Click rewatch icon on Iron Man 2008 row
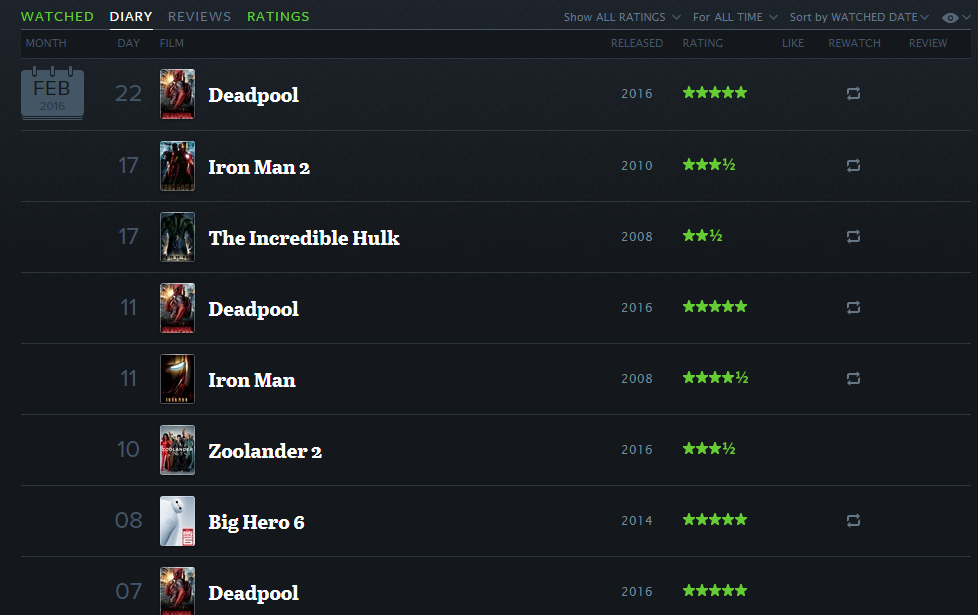 click(x=853, y=379)
